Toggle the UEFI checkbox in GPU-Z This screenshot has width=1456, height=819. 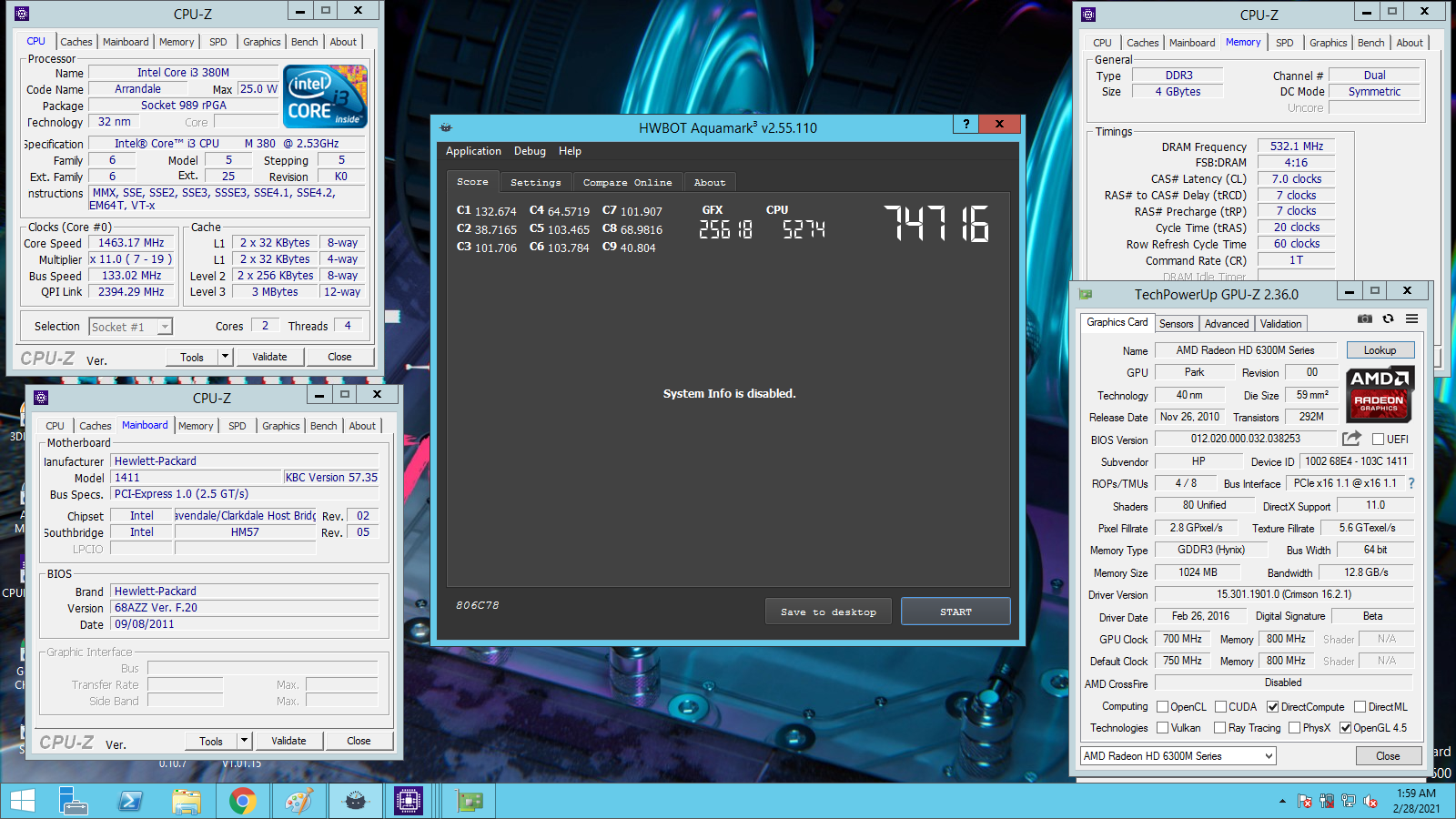(x=1378, y=440)
